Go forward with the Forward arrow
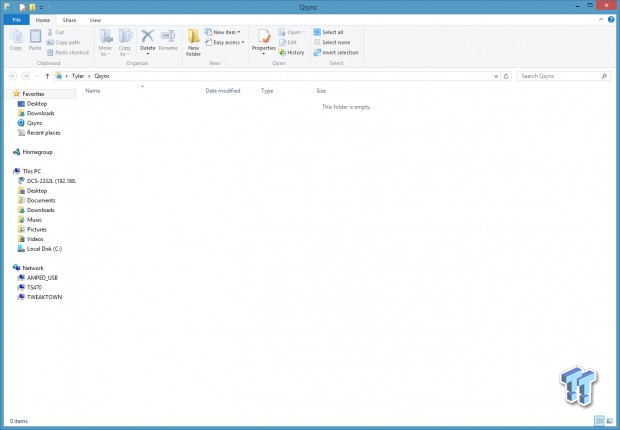The image size is (620, 430). point(26,76)
